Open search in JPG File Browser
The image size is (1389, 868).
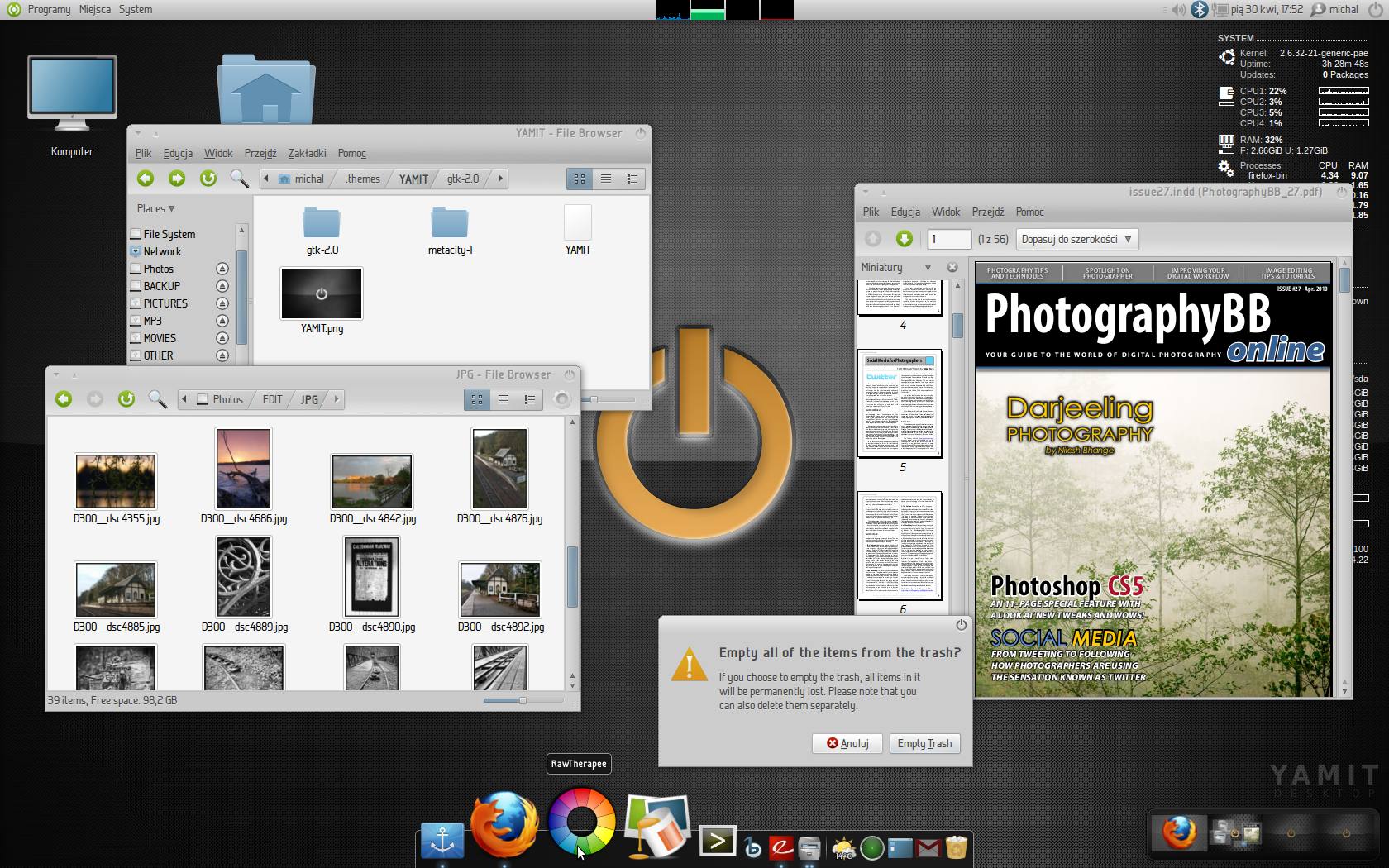point(157,399)
